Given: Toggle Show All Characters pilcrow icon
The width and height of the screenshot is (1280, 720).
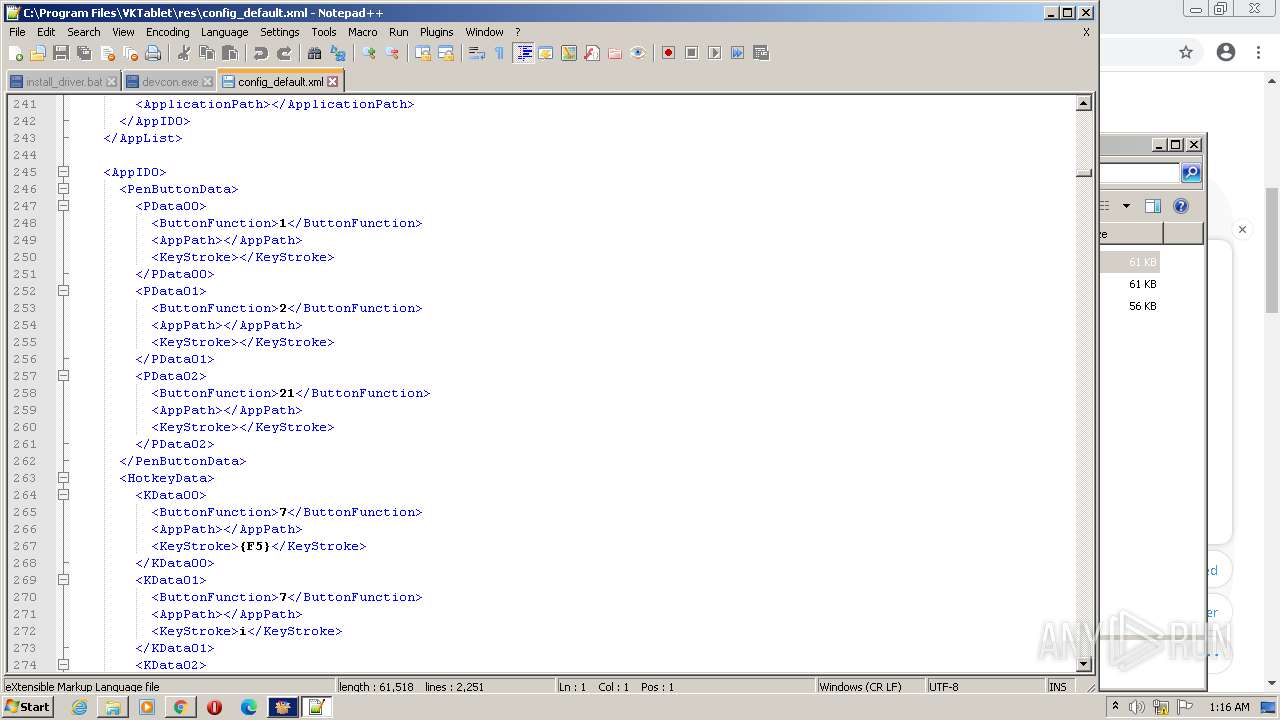Looking at the screenshot, I should pyautogui.click(x=499, y=53).
